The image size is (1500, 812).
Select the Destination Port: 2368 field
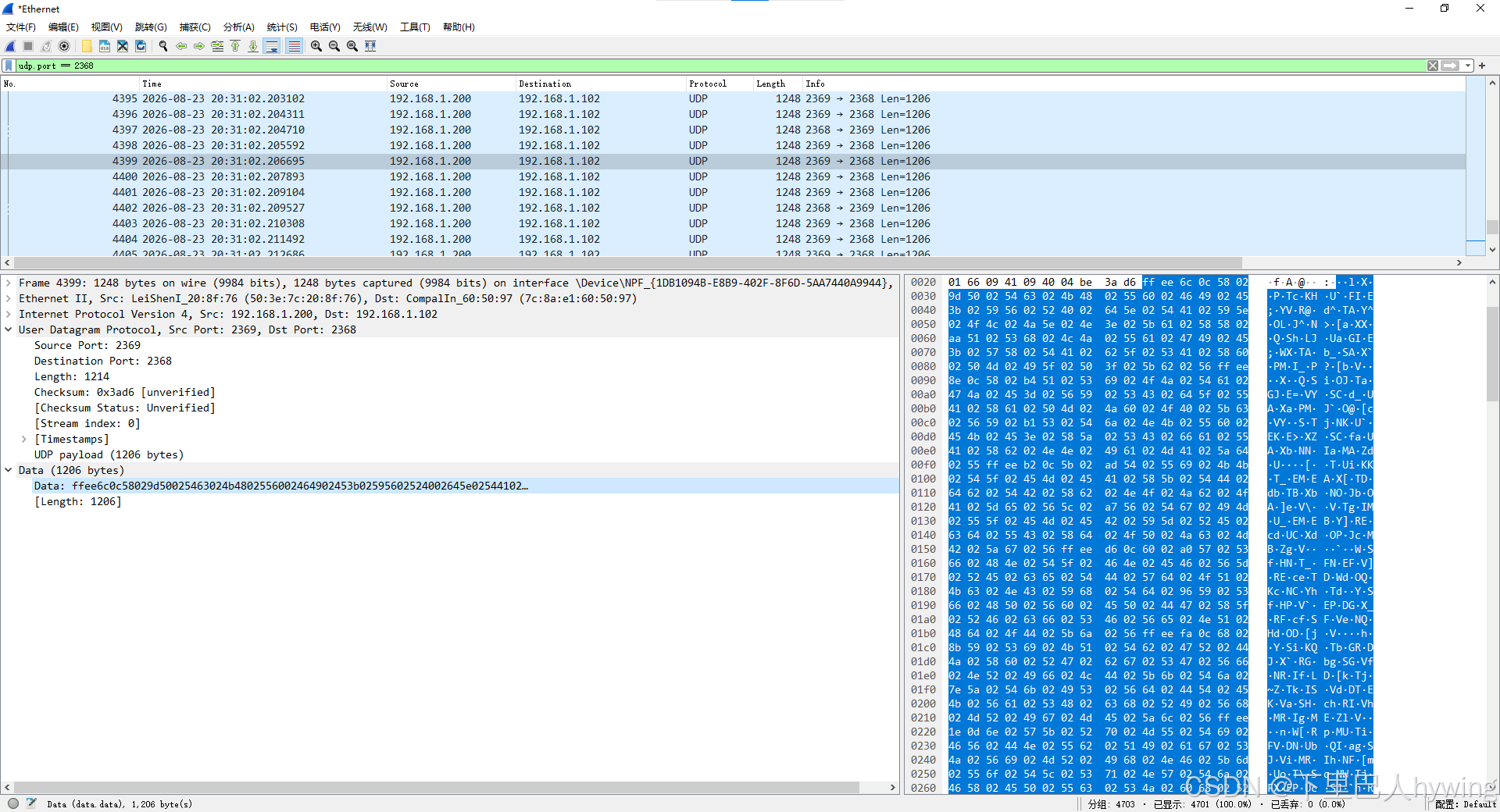[103, 361]
